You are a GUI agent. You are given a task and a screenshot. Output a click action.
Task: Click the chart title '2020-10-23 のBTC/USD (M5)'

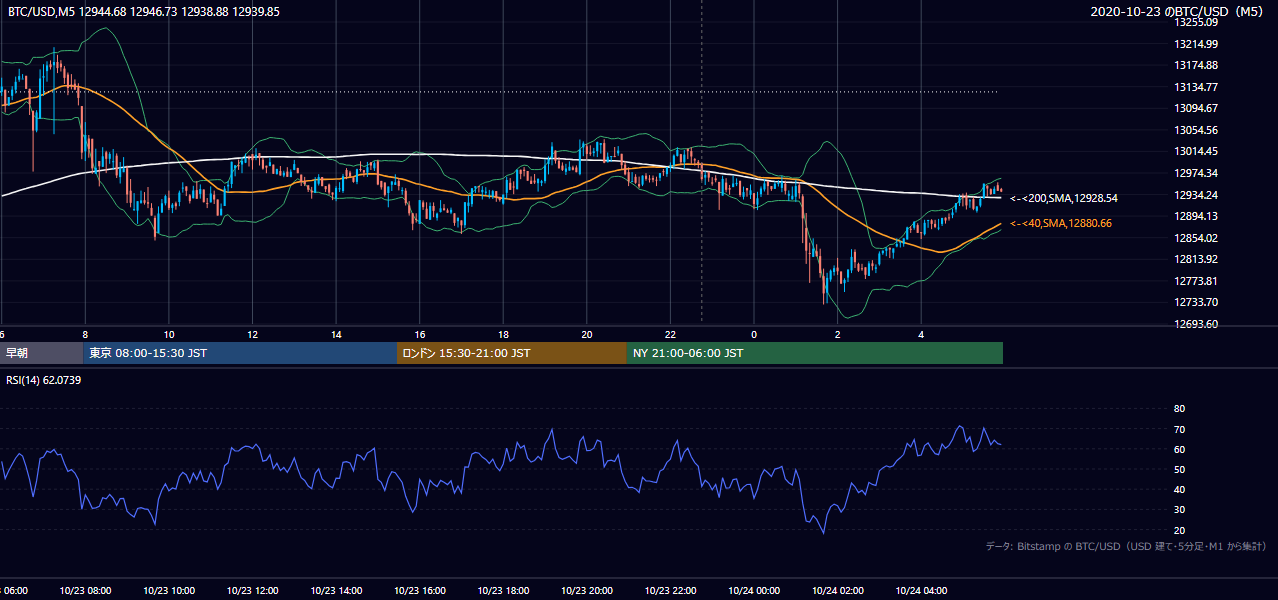coord(1178,11)
